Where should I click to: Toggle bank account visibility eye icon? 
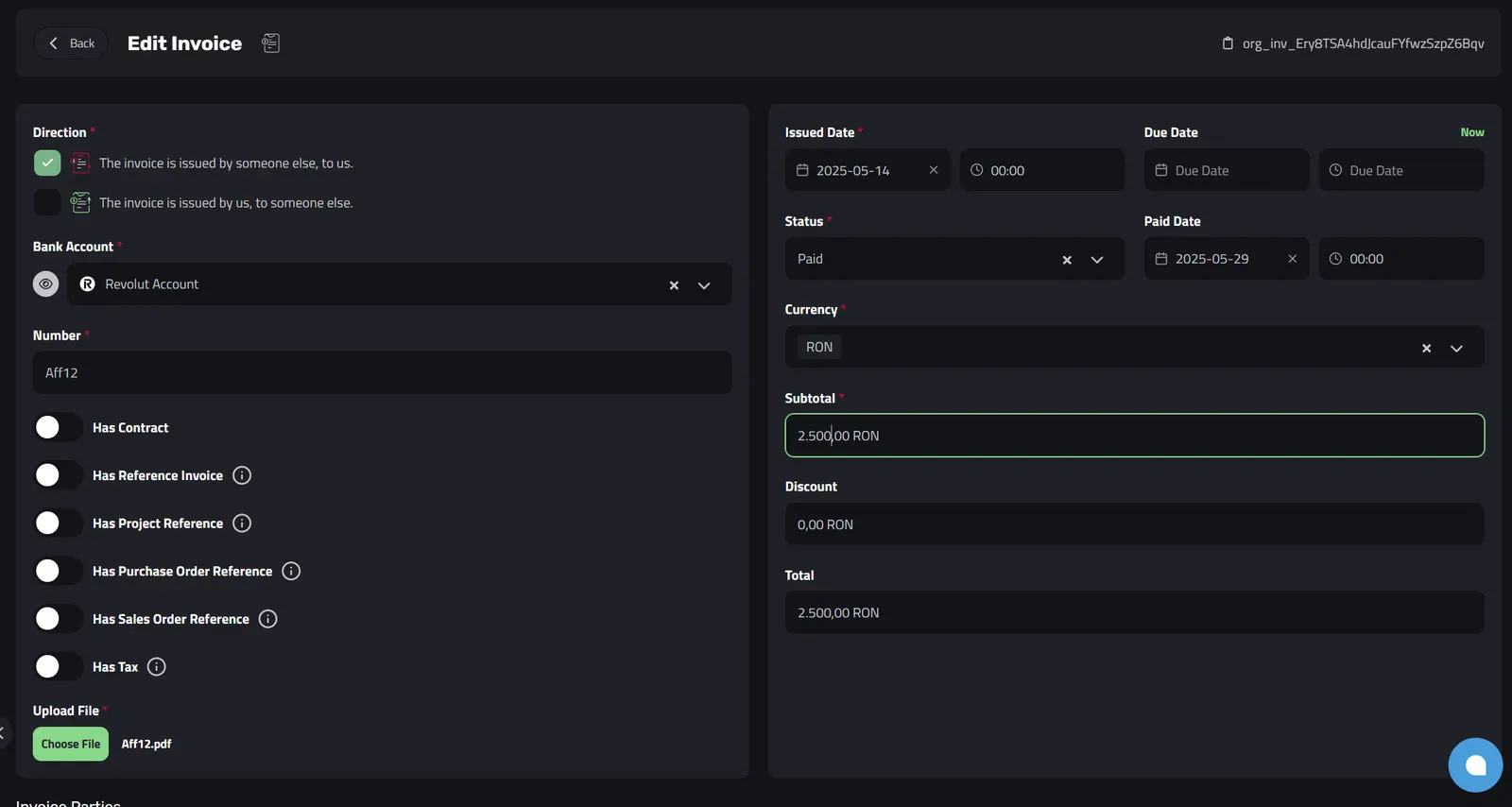(x=45, y=283)
